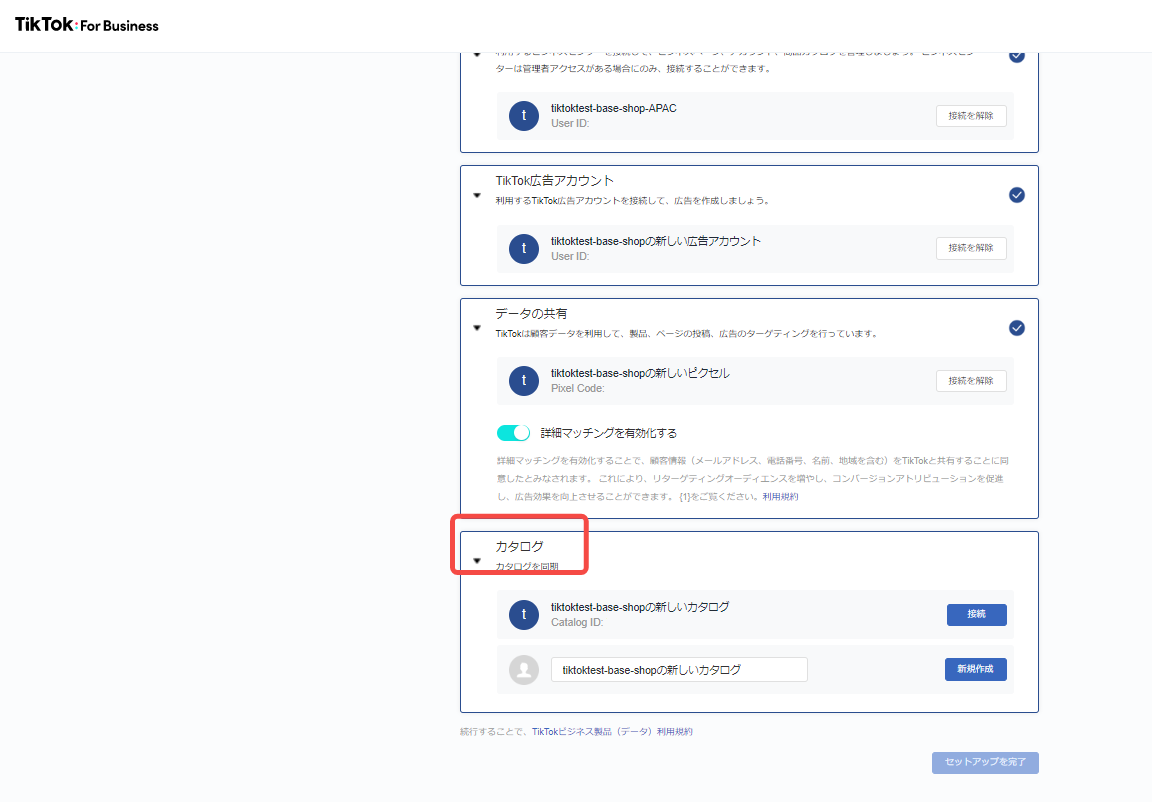Click the gray profile placeholder icon in catalog row
Image resolution: width=1152 pixels, height=802 pixels.
point(523,669)
